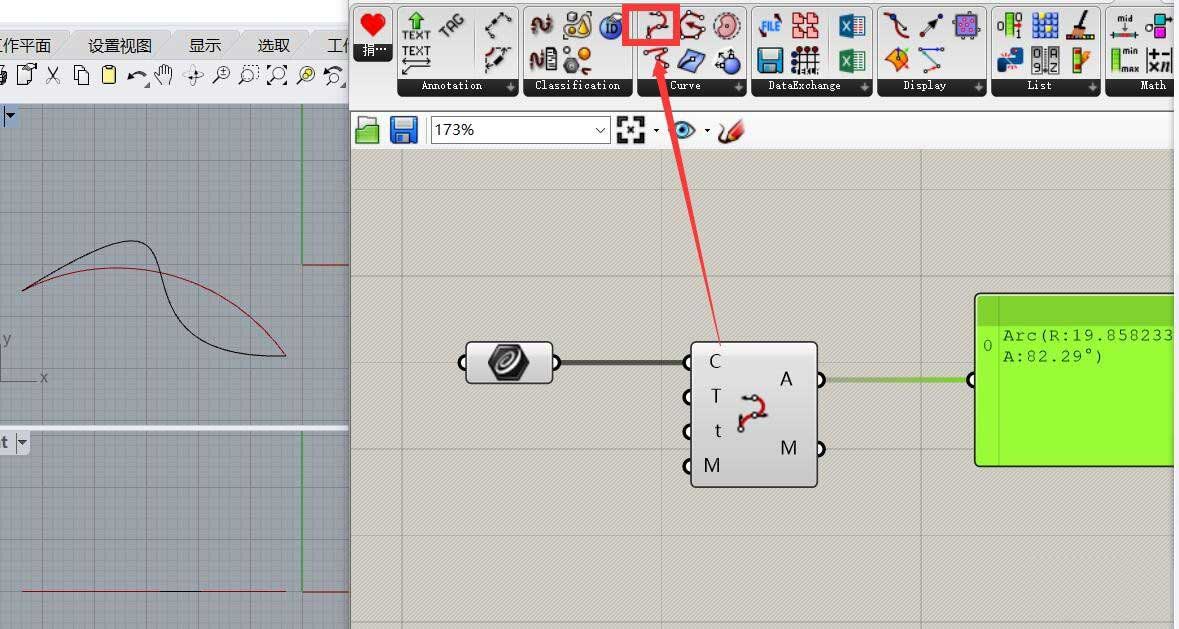This screenshot has width=1179, height=629.
Task: Click the broom Clean Tree icon in List panel
Action: pos(1080,25)
